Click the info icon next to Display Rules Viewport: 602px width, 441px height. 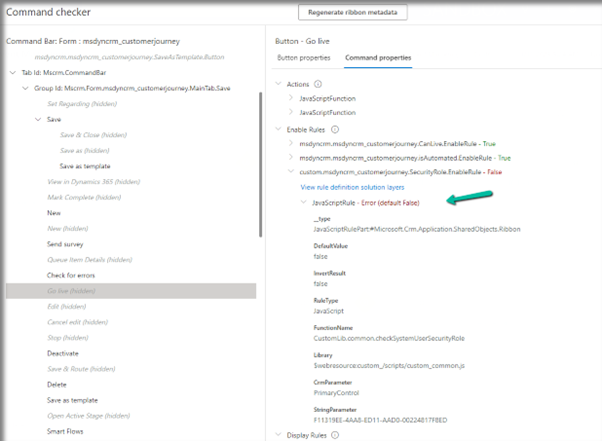337,434
